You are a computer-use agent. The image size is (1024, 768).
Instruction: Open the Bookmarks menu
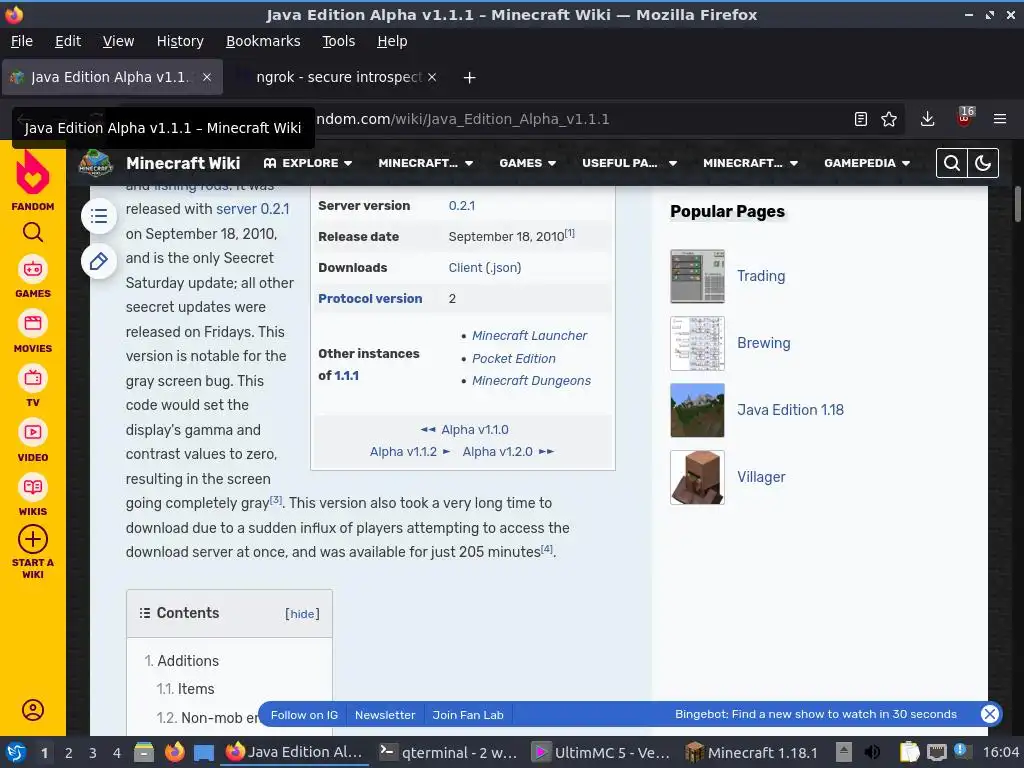(263, 41)
